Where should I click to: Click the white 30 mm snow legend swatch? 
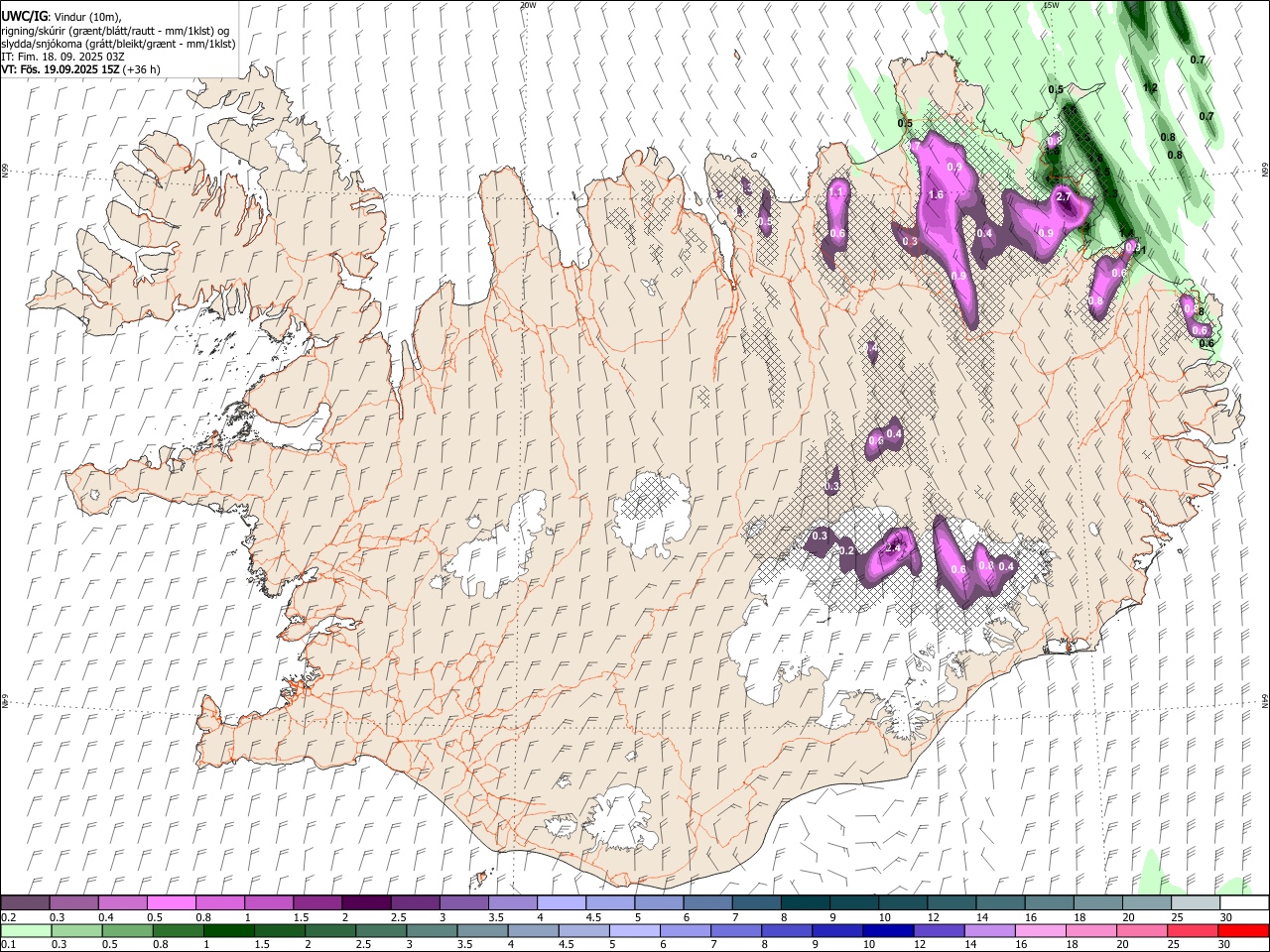[1245, 902]
